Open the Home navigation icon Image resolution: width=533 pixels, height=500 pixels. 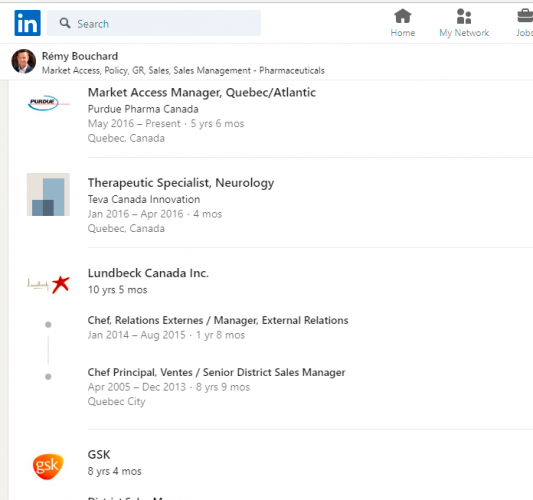pos(402,16)
